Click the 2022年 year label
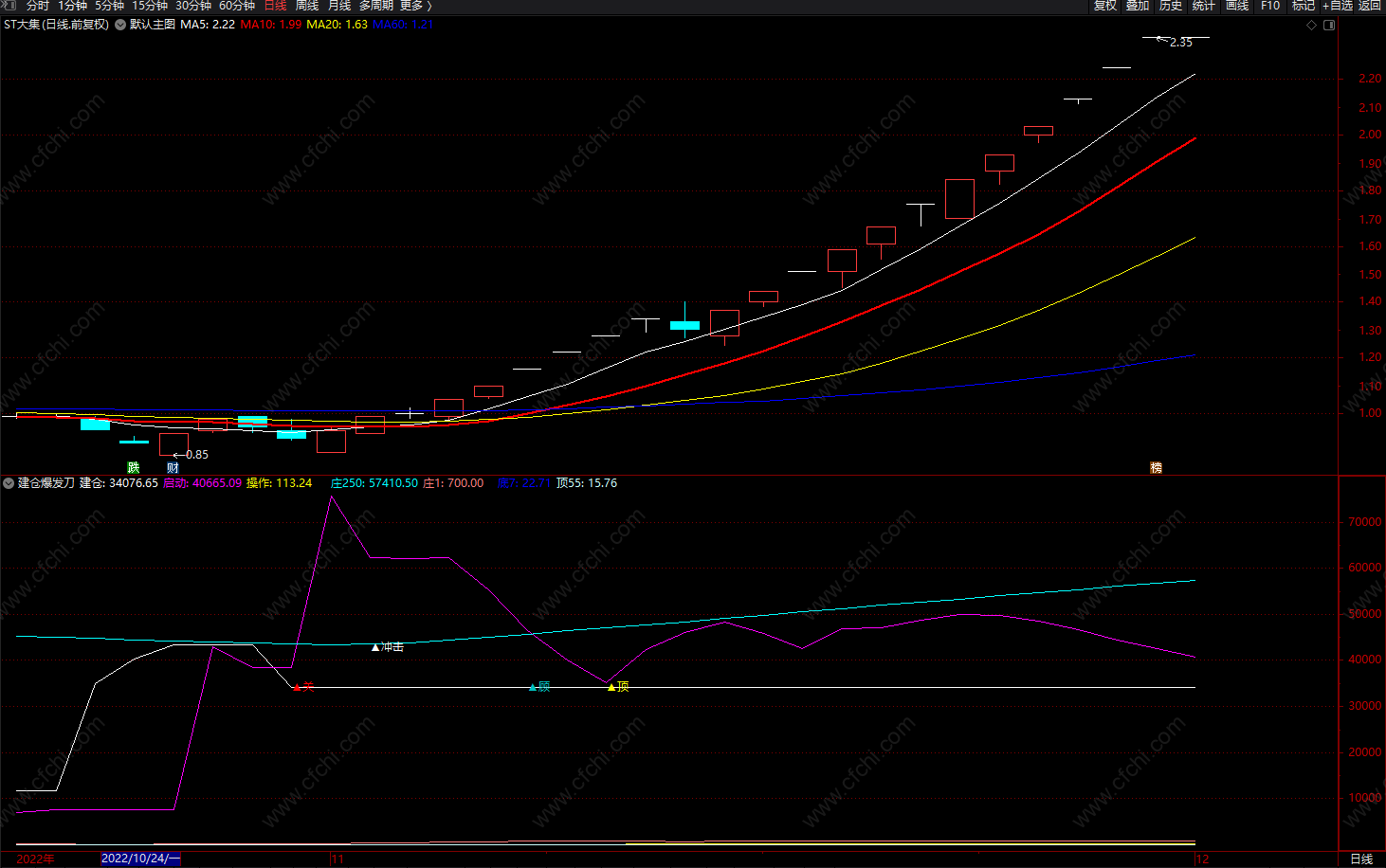Screen dimensions: 1386x868 coord(36,859)
